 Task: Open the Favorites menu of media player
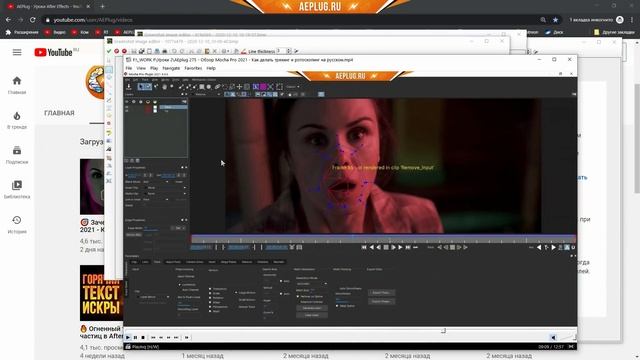pyautogui.click(x=193, y=68)
